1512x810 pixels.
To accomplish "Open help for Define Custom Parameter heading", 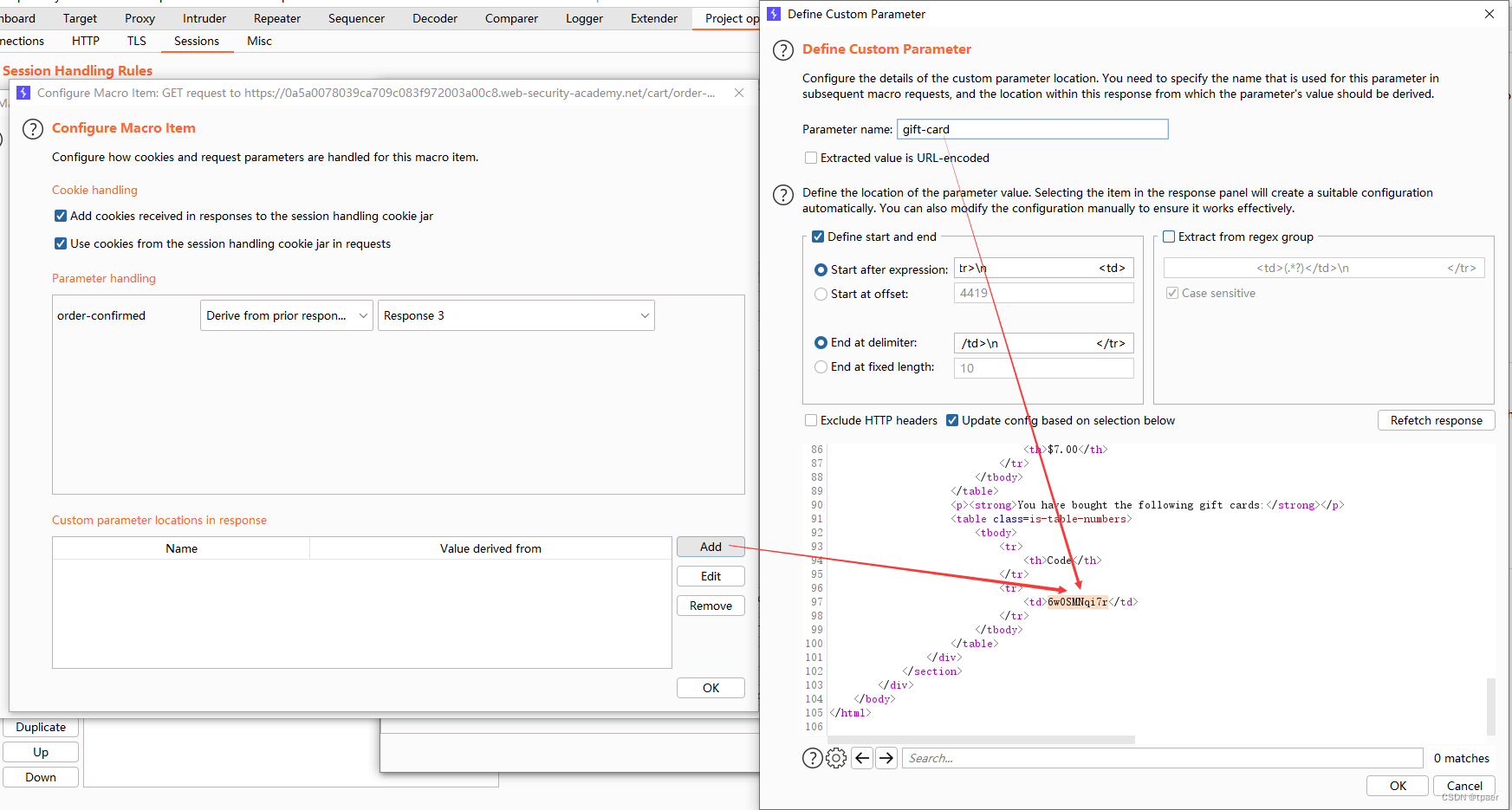I will (783, 50).
